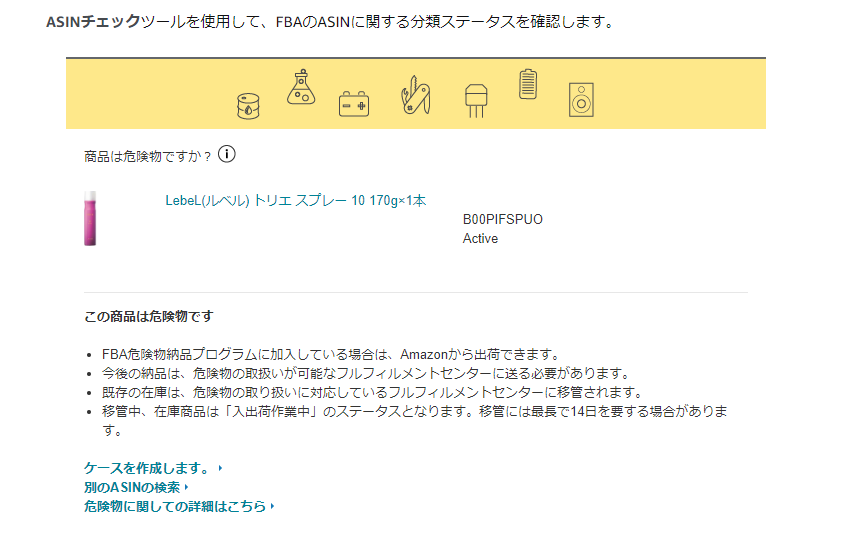Open the info icon beside 商品は危険物ですか？
The width and height of the screenshot is (844, 539).
click(227, 154)
